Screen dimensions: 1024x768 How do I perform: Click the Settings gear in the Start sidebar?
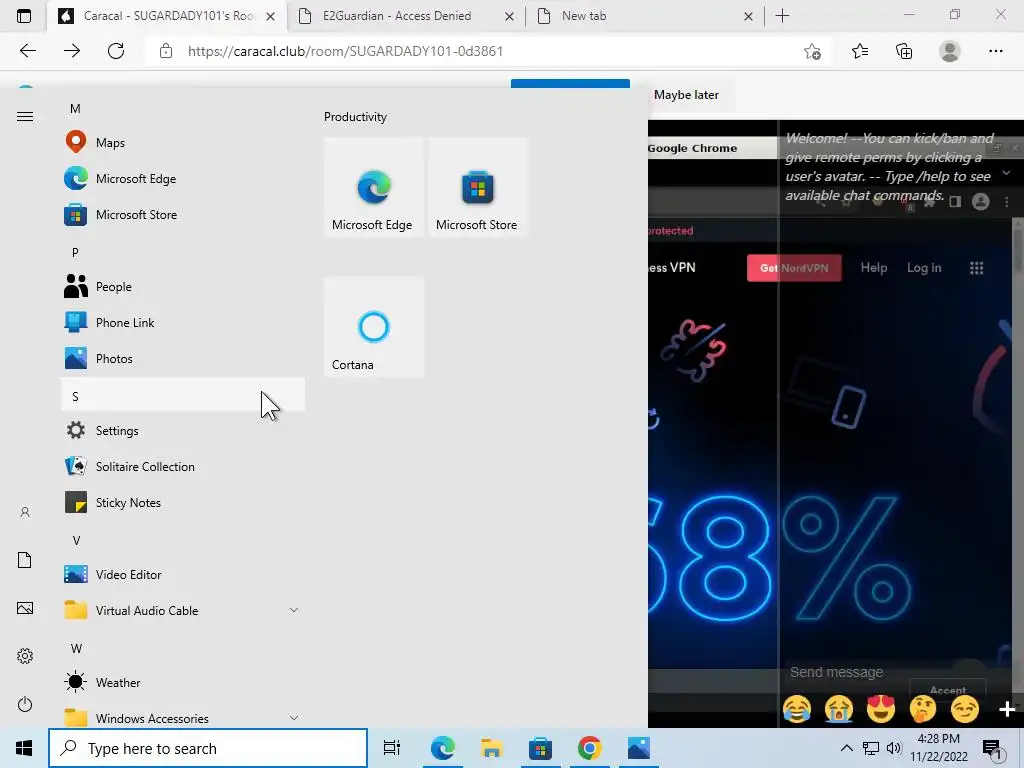pos(25,656)
